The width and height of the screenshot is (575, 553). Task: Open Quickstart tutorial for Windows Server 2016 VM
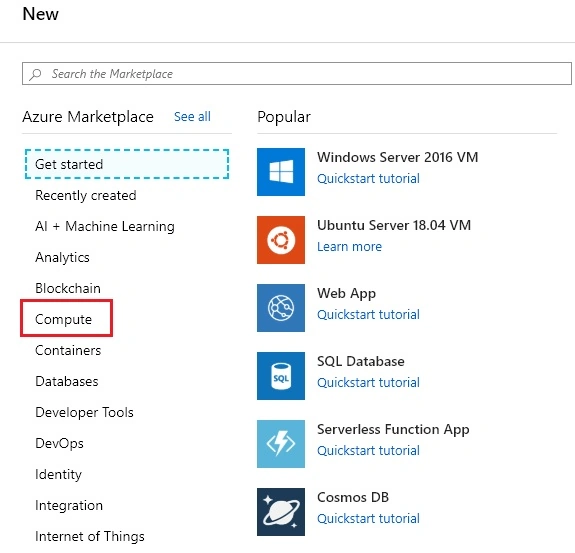[368, 179]
